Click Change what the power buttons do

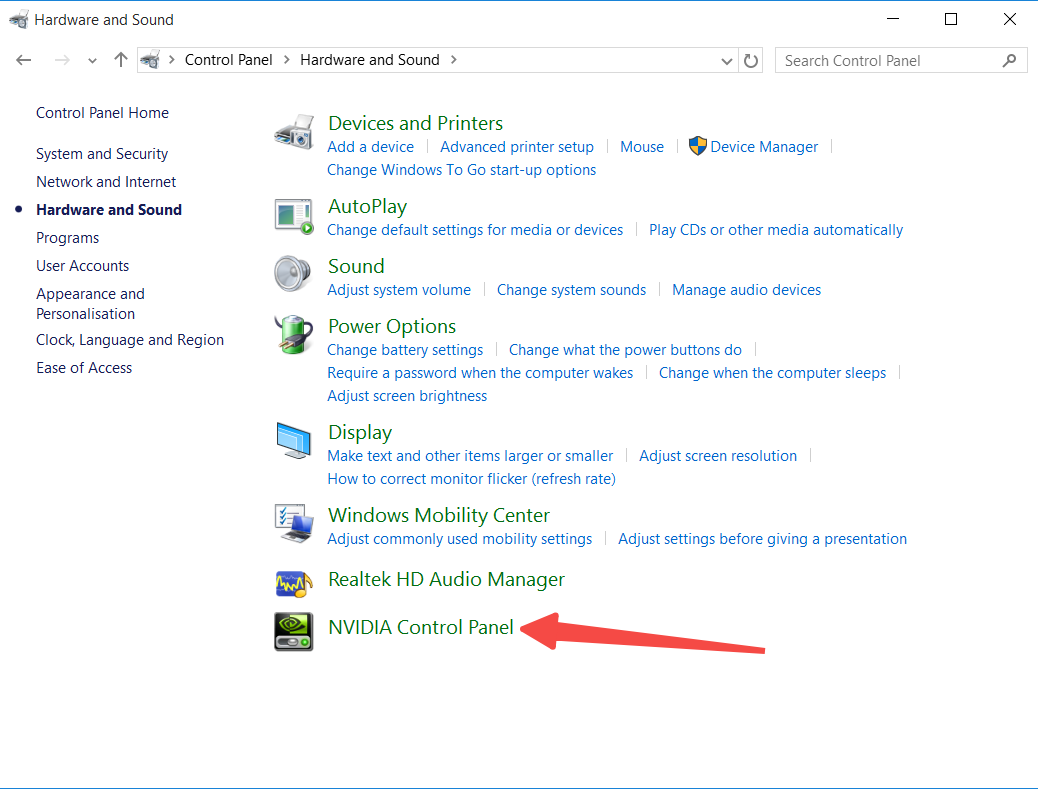[625, 349]
